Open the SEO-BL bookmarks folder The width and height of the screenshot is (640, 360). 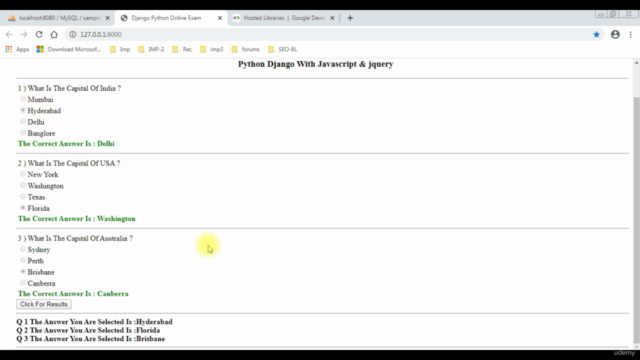[282, 49]
